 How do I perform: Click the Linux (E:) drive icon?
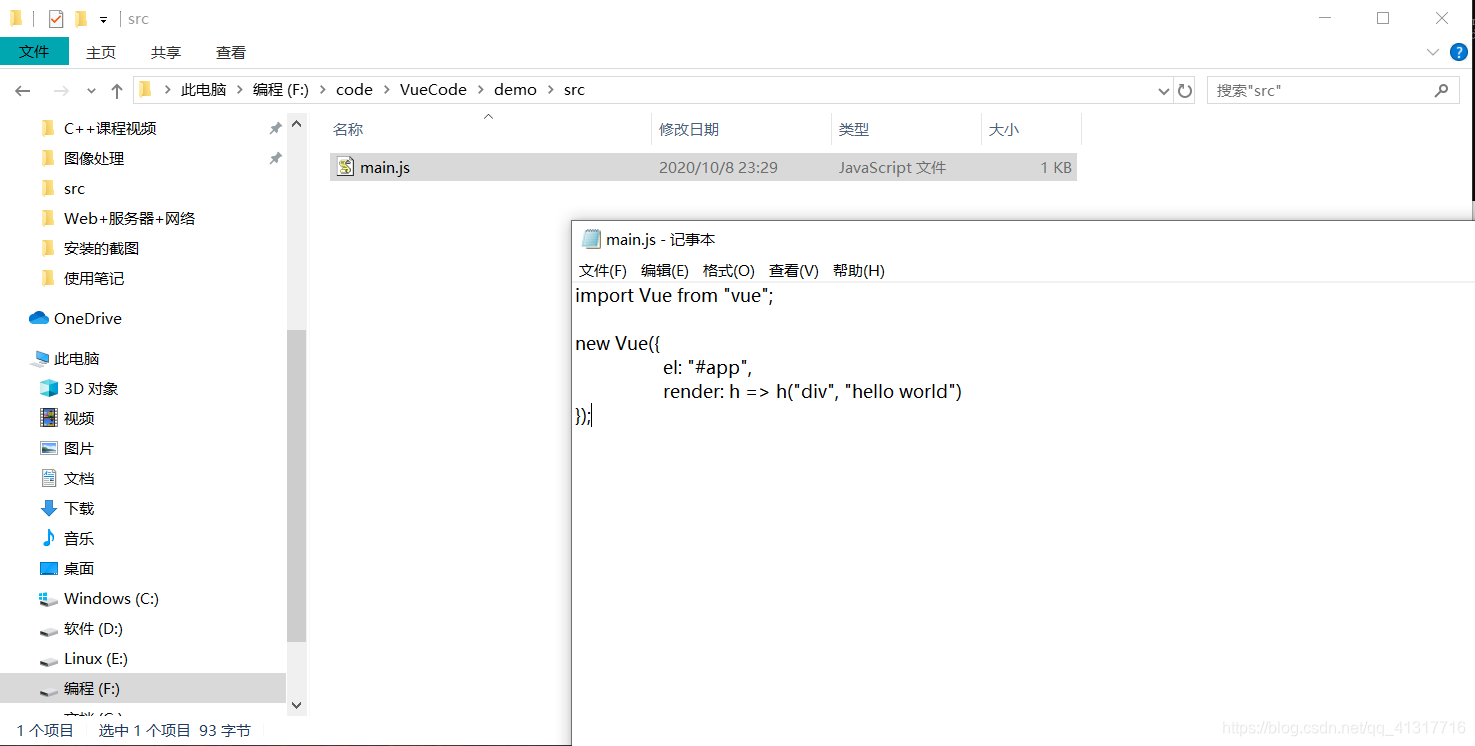[x=48, y=660]
